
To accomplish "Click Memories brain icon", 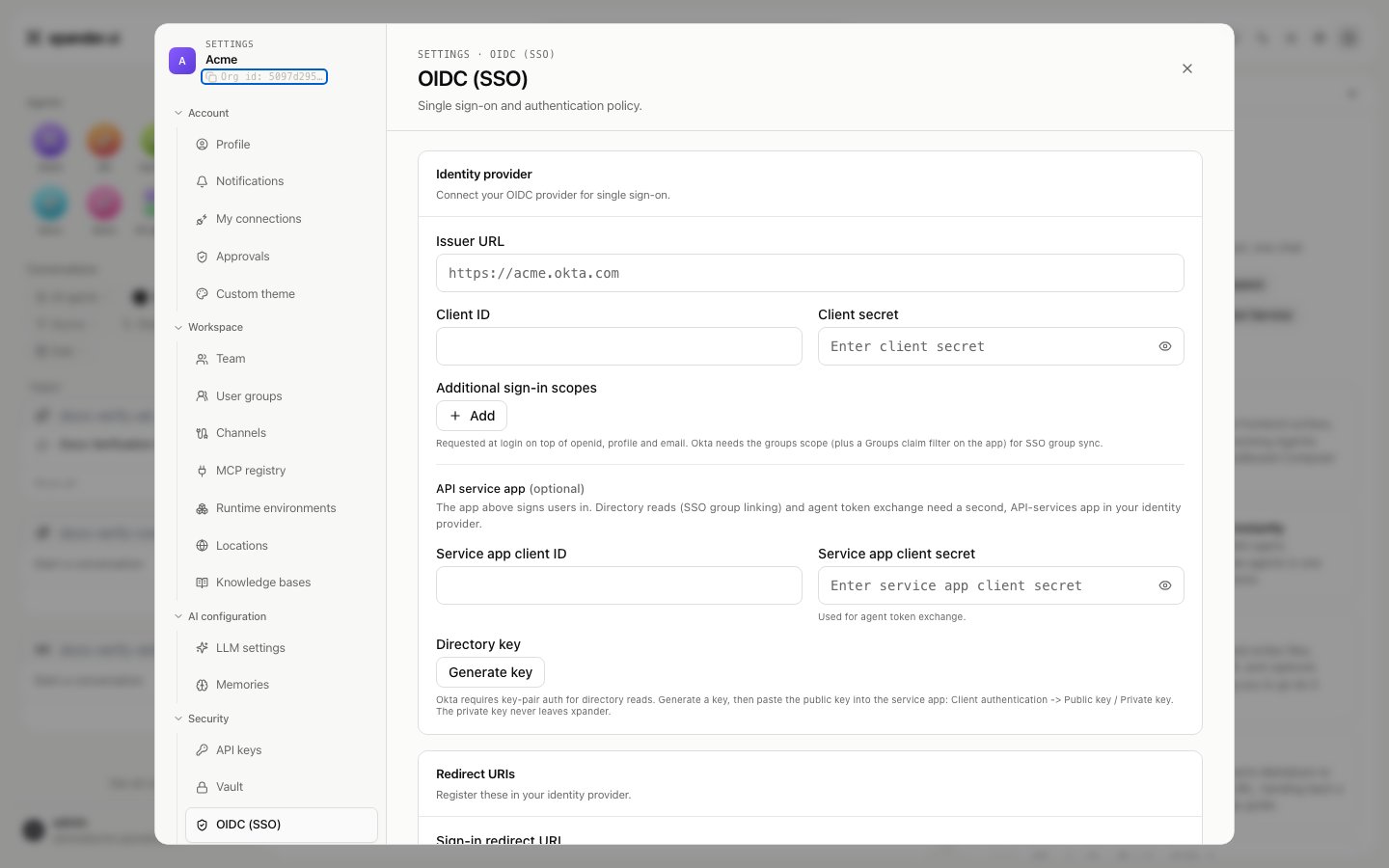I will pos(202,685).
